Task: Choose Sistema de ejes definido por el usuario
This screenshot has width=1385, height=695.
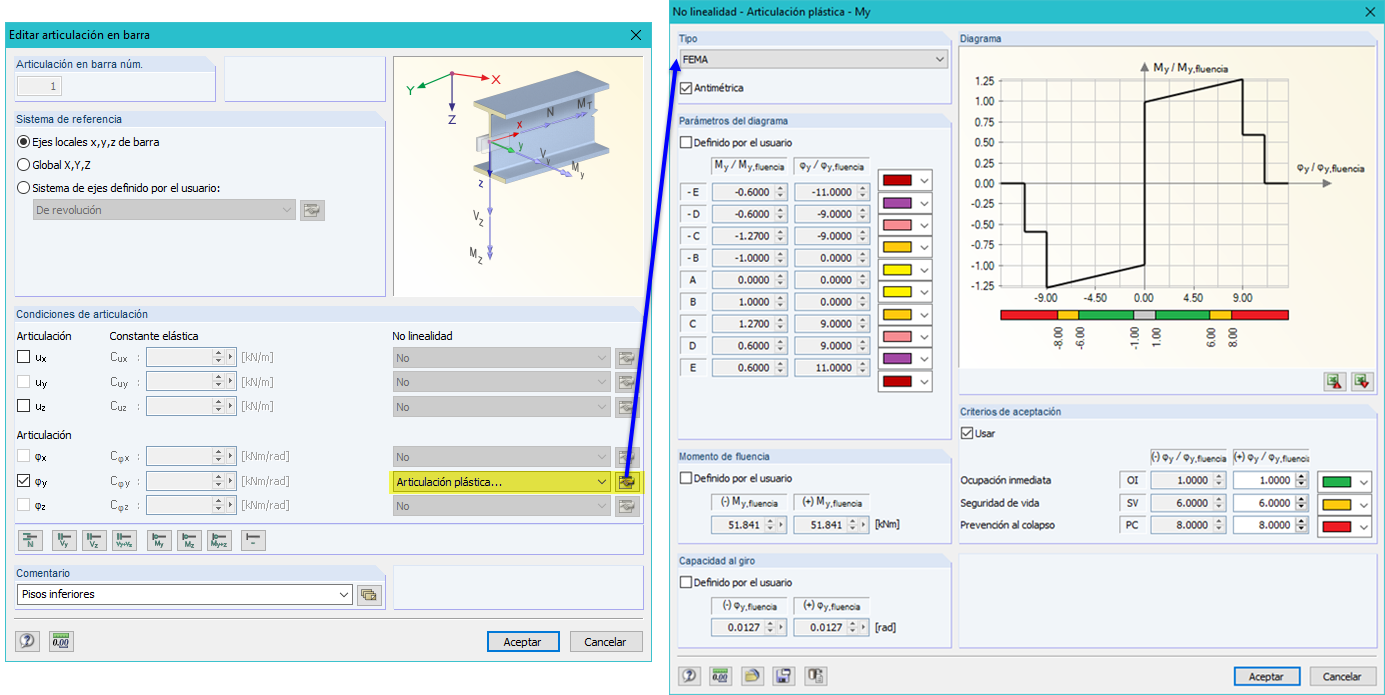Action: (118, 187)
